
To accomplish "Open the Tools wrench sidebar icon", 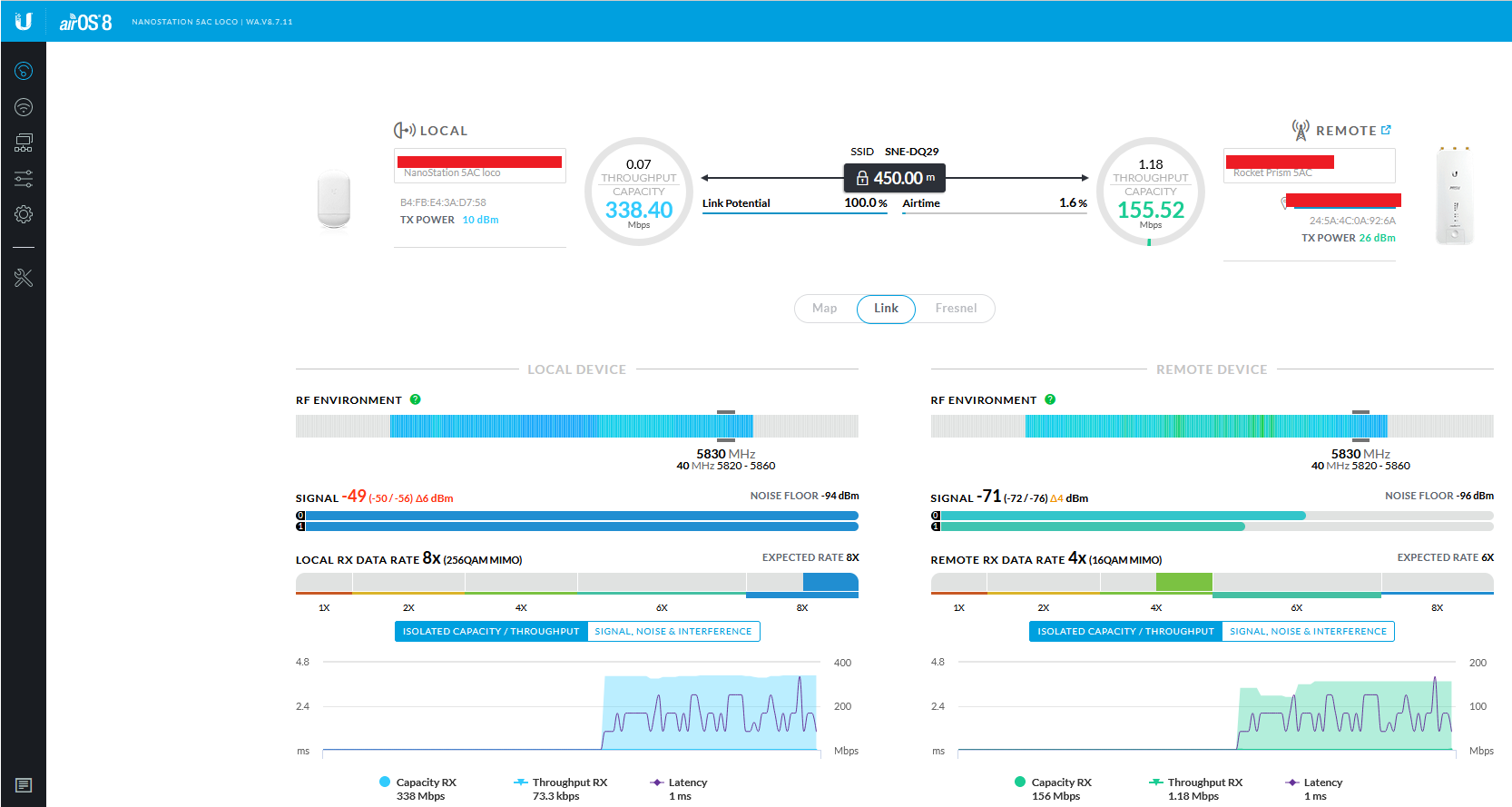I will pos(24,278).
